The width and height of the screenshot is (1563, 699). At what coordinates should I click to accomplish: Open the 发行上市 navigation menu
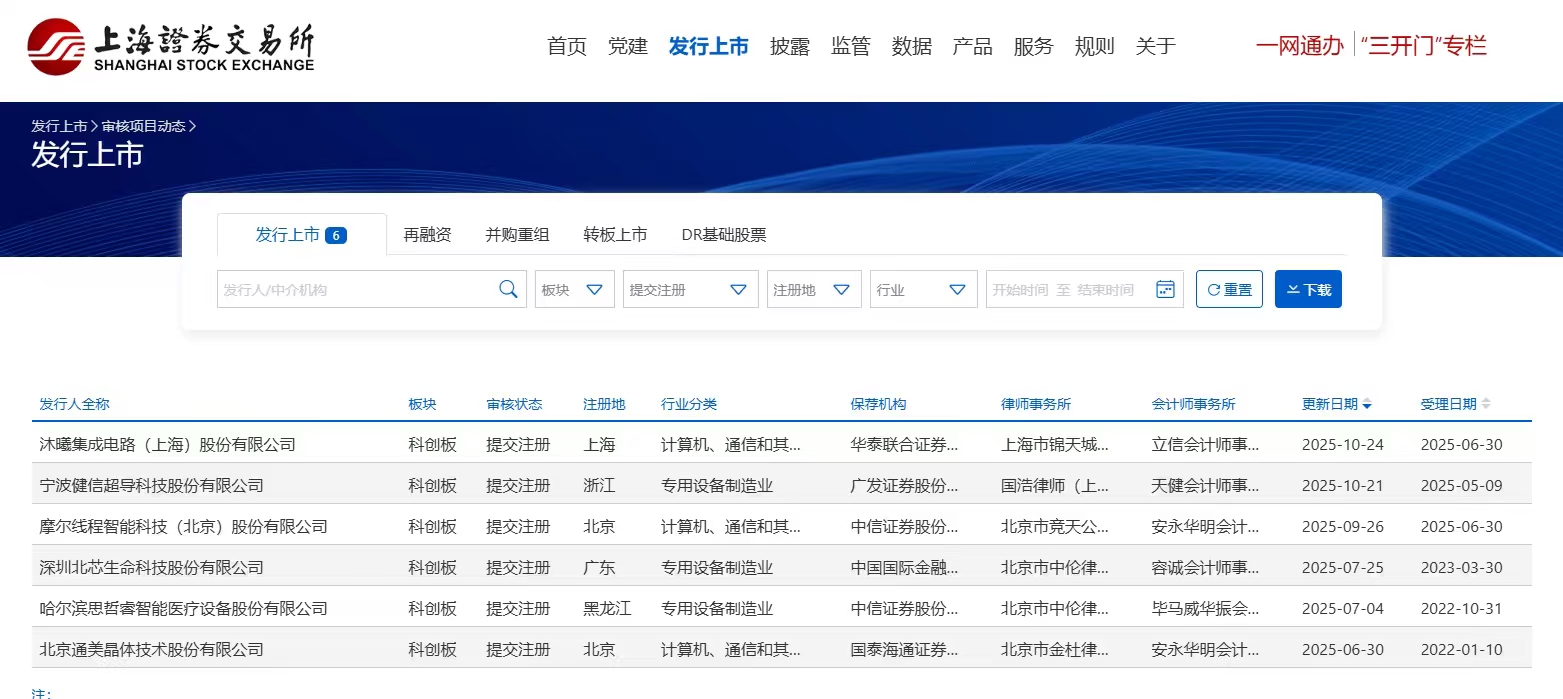click(709, 46)
